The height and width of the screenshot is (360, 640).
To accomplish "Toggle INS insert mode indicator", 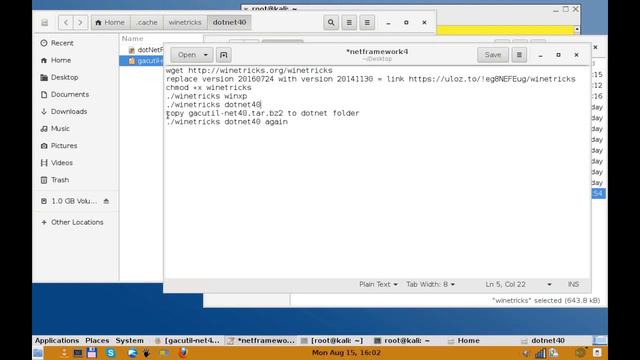I will pyautogui.click(x=573, y=284).
